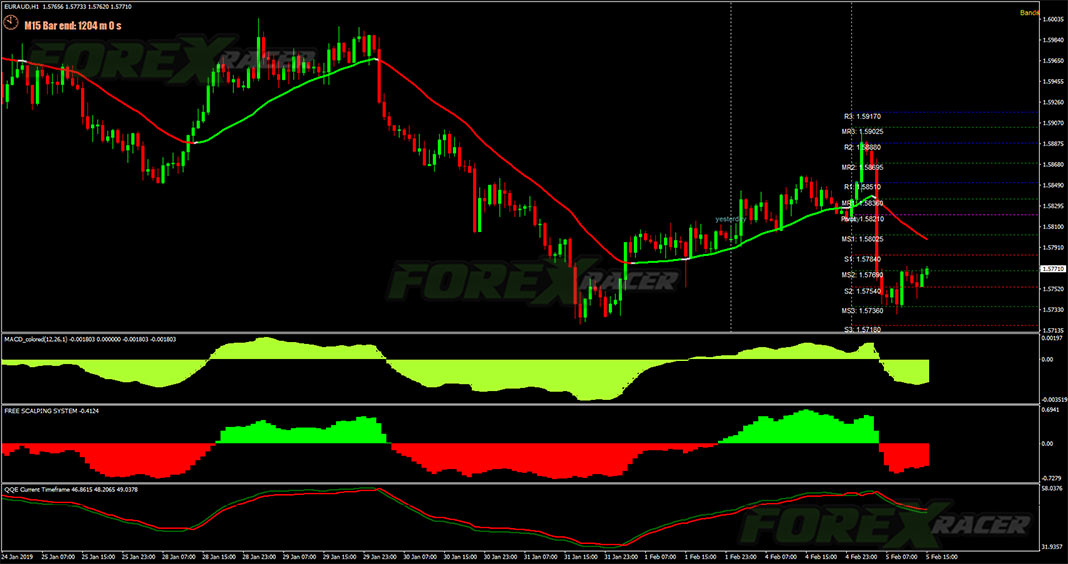Click the Pivot 1.58210 label

tap(861, 219)
